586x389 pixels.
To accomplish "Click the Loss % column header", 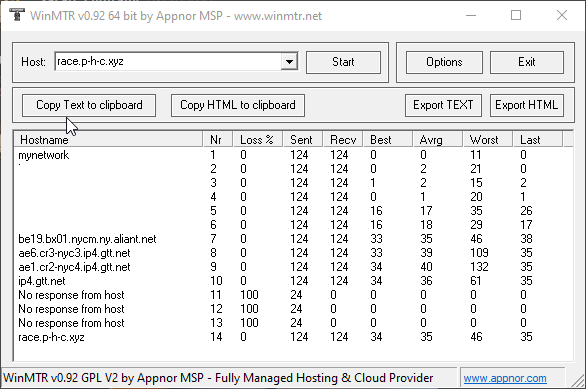I will (257, 140).
